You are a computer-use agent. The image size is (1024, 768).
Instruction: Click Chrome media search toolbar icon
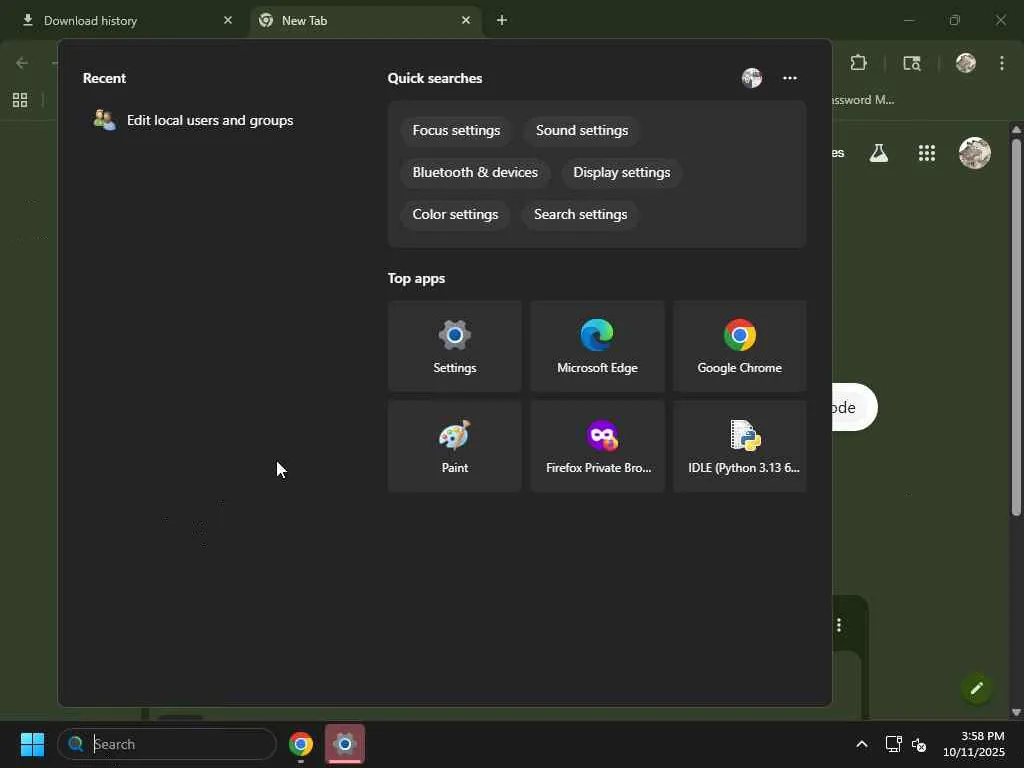coord(912,63)
